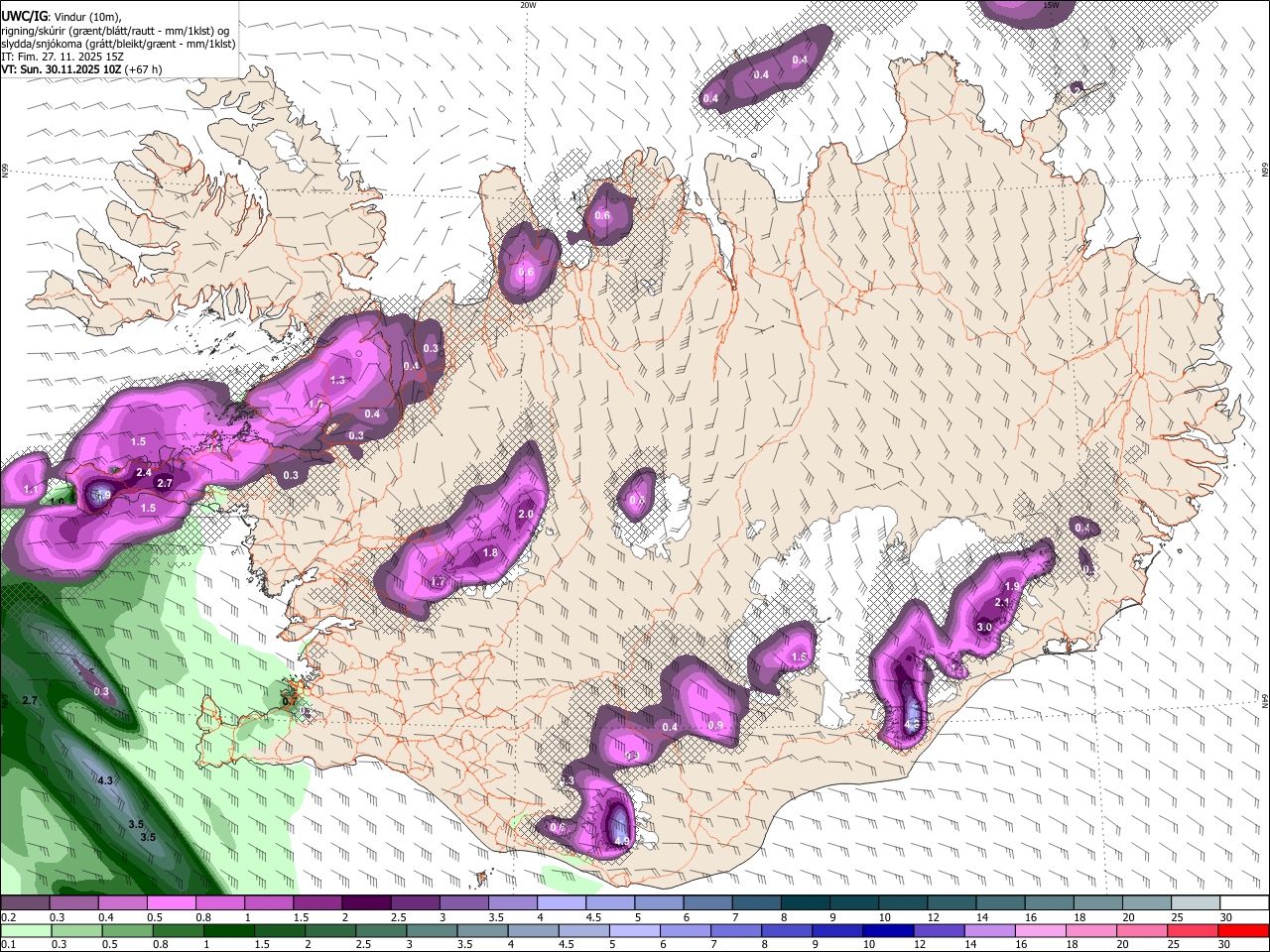Select the darkest purple 2 swatch in top legend row
This screenshot has height=952, width=1270.
[x=366, y=903]
